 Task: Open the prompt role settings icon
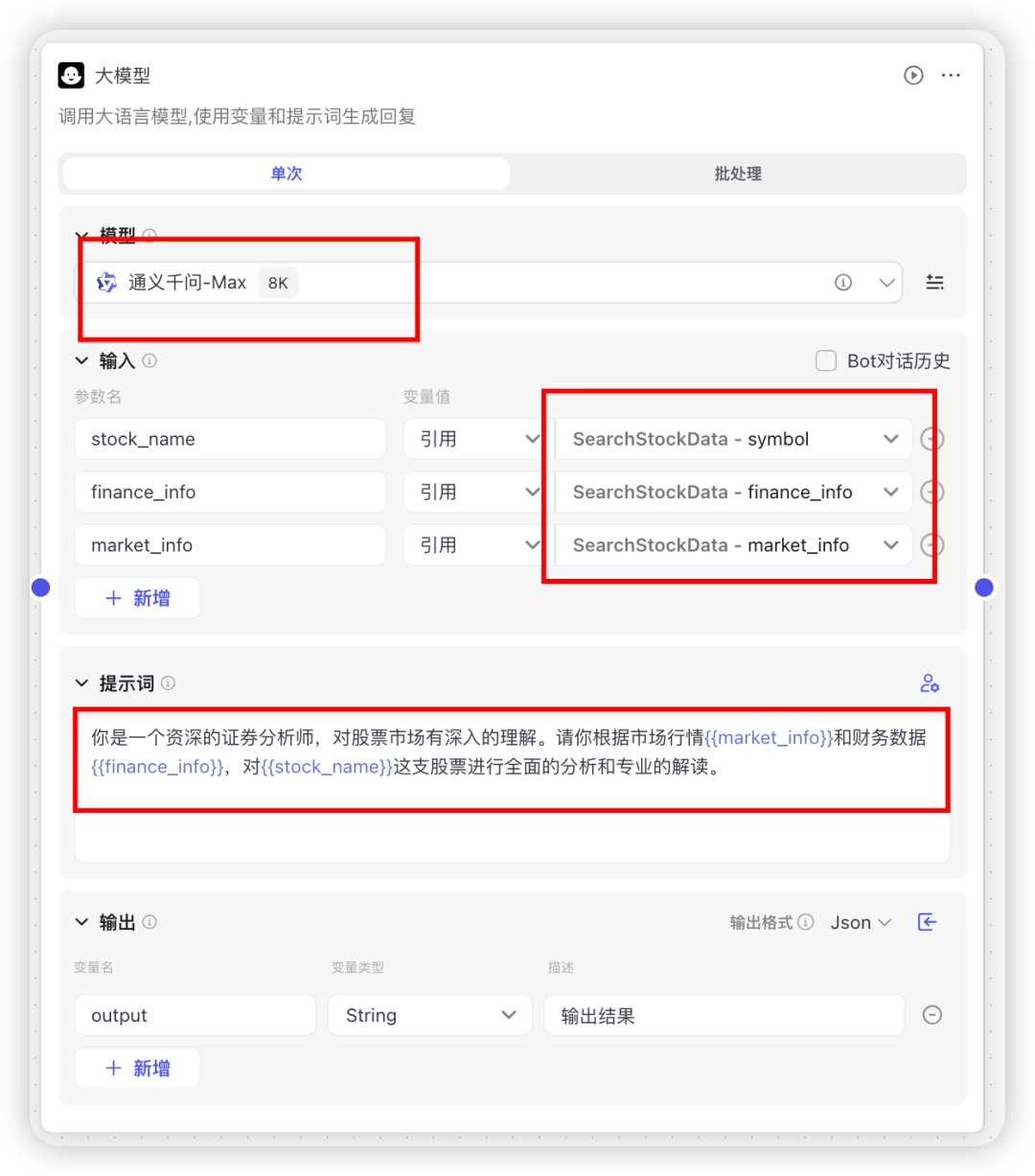point(930,682)
